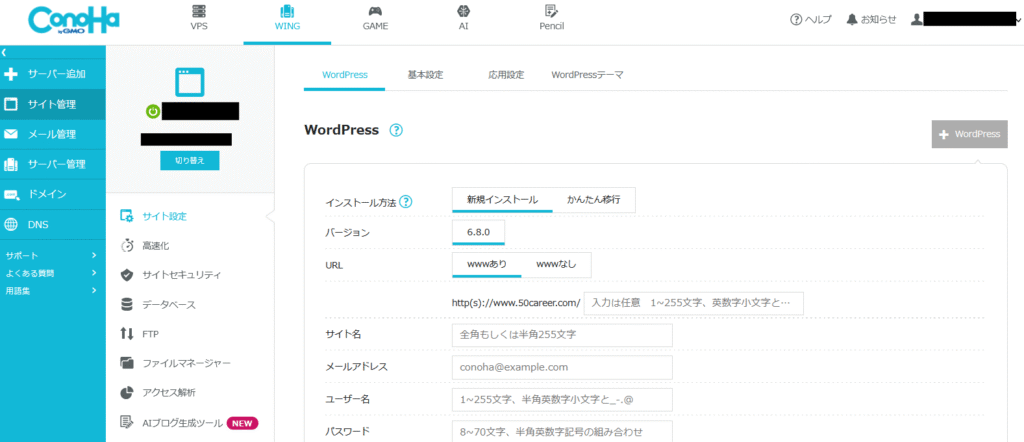The image size is (1024, 442).
Task: Select wwwなし URL option
Action: [x=555, y=264]
